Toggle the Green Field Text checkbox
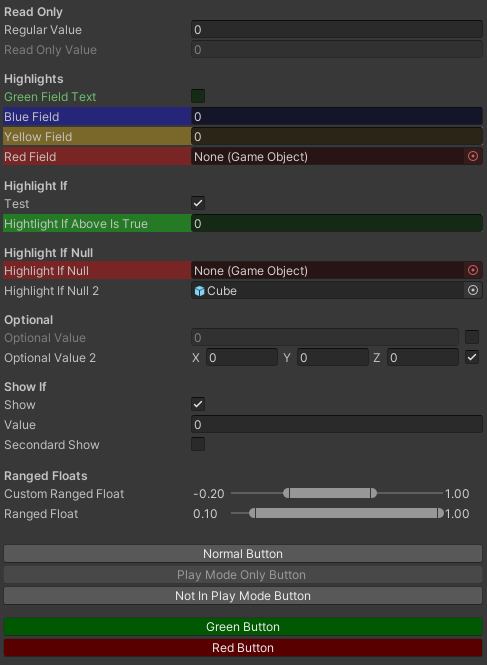 tap(198, 96)
